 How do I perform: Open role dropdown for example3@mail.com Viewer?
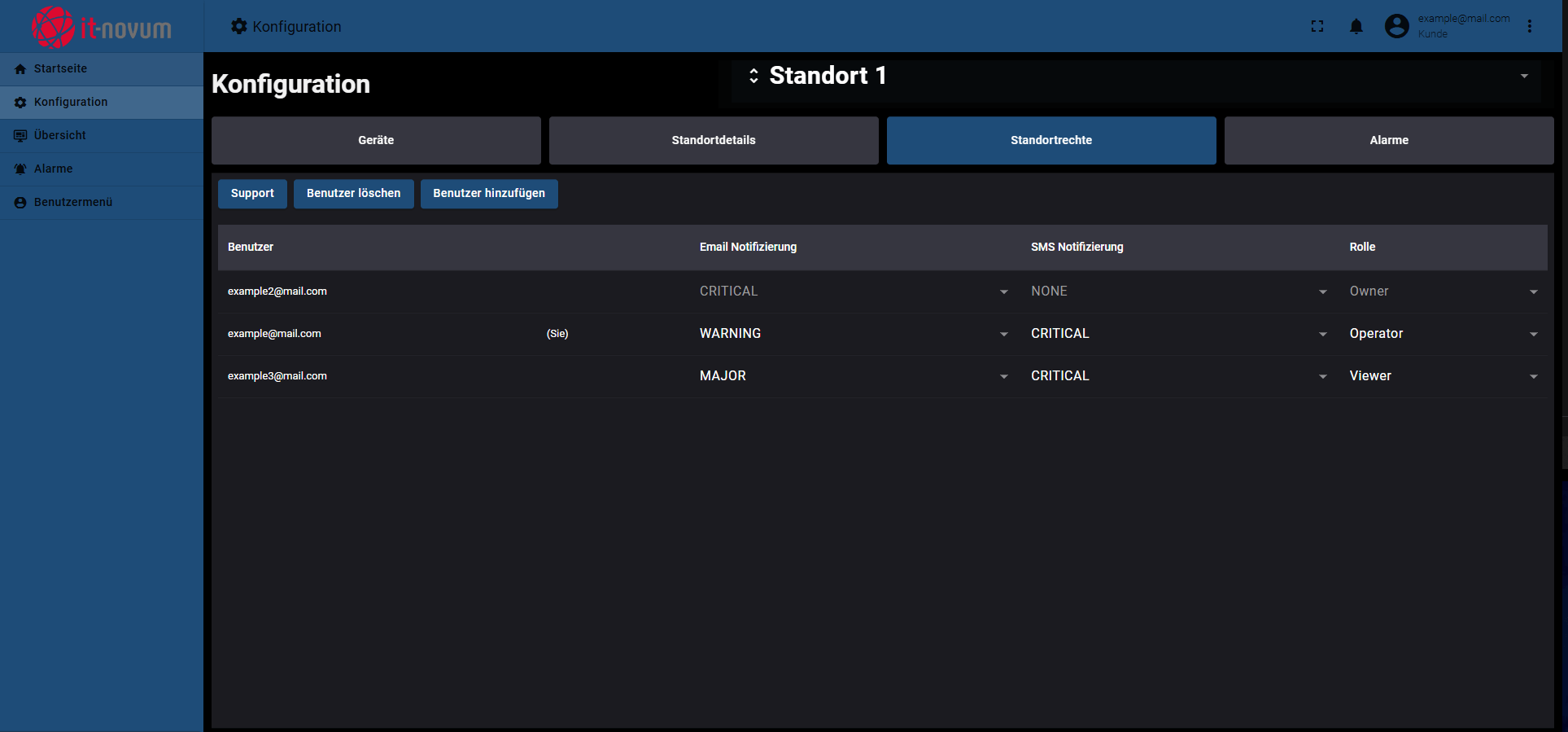tap(1443, 376)
